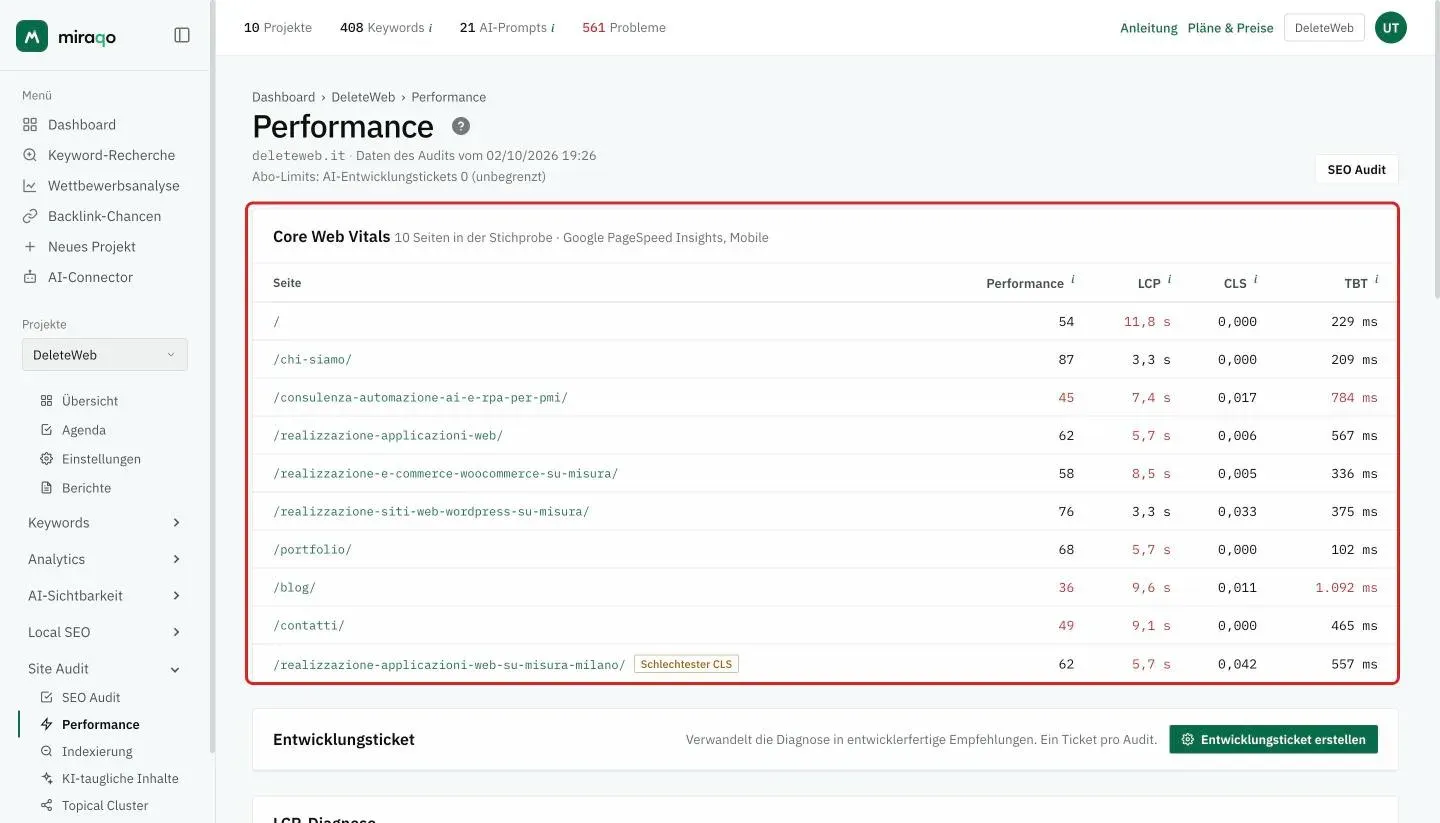Open the /blog/ page link
Image resolution: width=1440 pixels, height=823 pixels.
pos(294,588)
